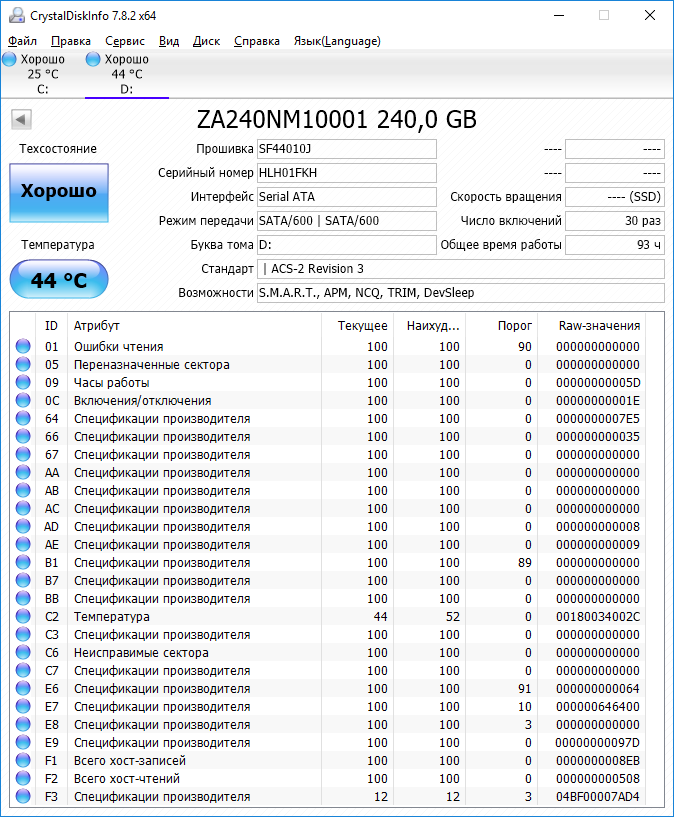Click the blue health circle above C:
The image size is (674, 817).
9,59
